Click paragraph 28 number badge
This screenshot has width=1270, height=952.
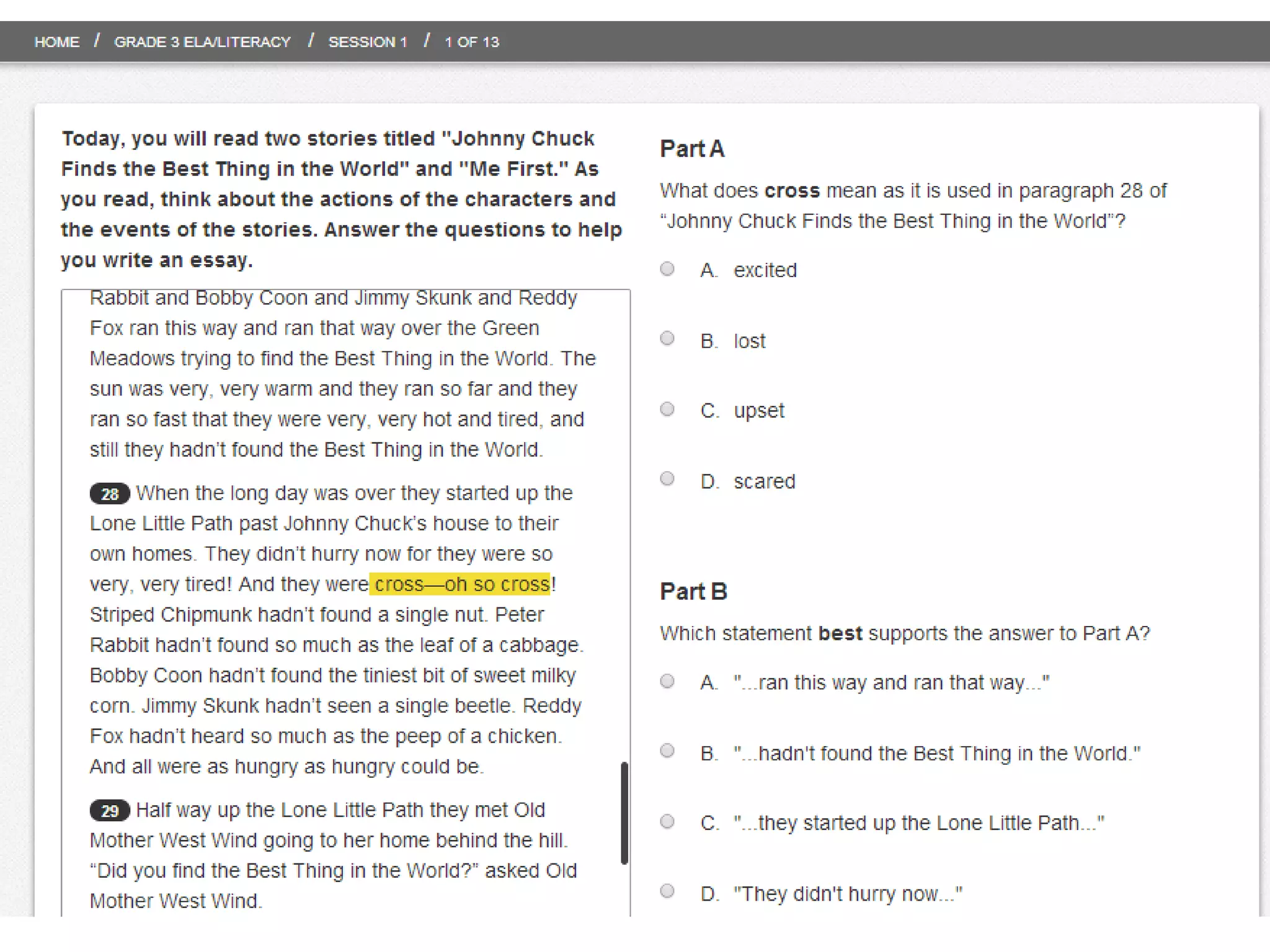coord(110,494)
